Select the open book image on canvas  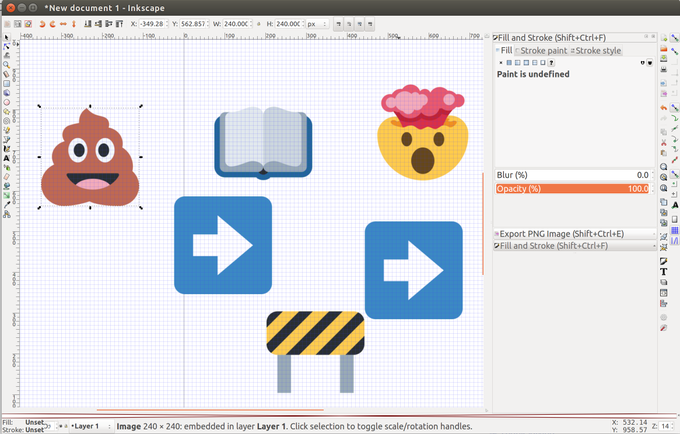[263, 143]
